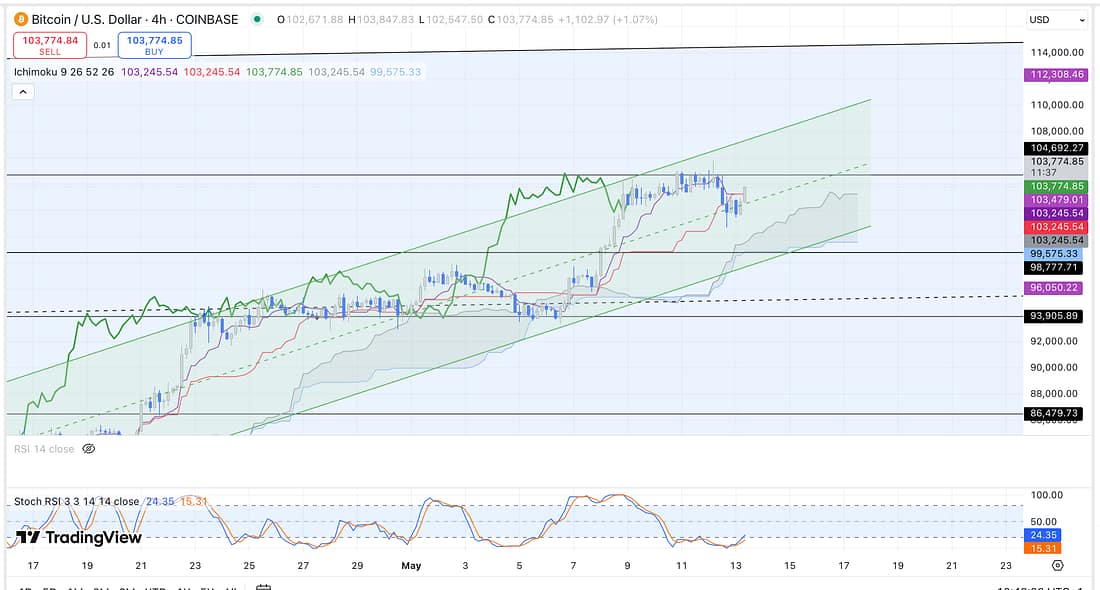Screen dimensions: 1100x590
Task: Click the orange Bitcoin logo icon
Action: (21, 19)
